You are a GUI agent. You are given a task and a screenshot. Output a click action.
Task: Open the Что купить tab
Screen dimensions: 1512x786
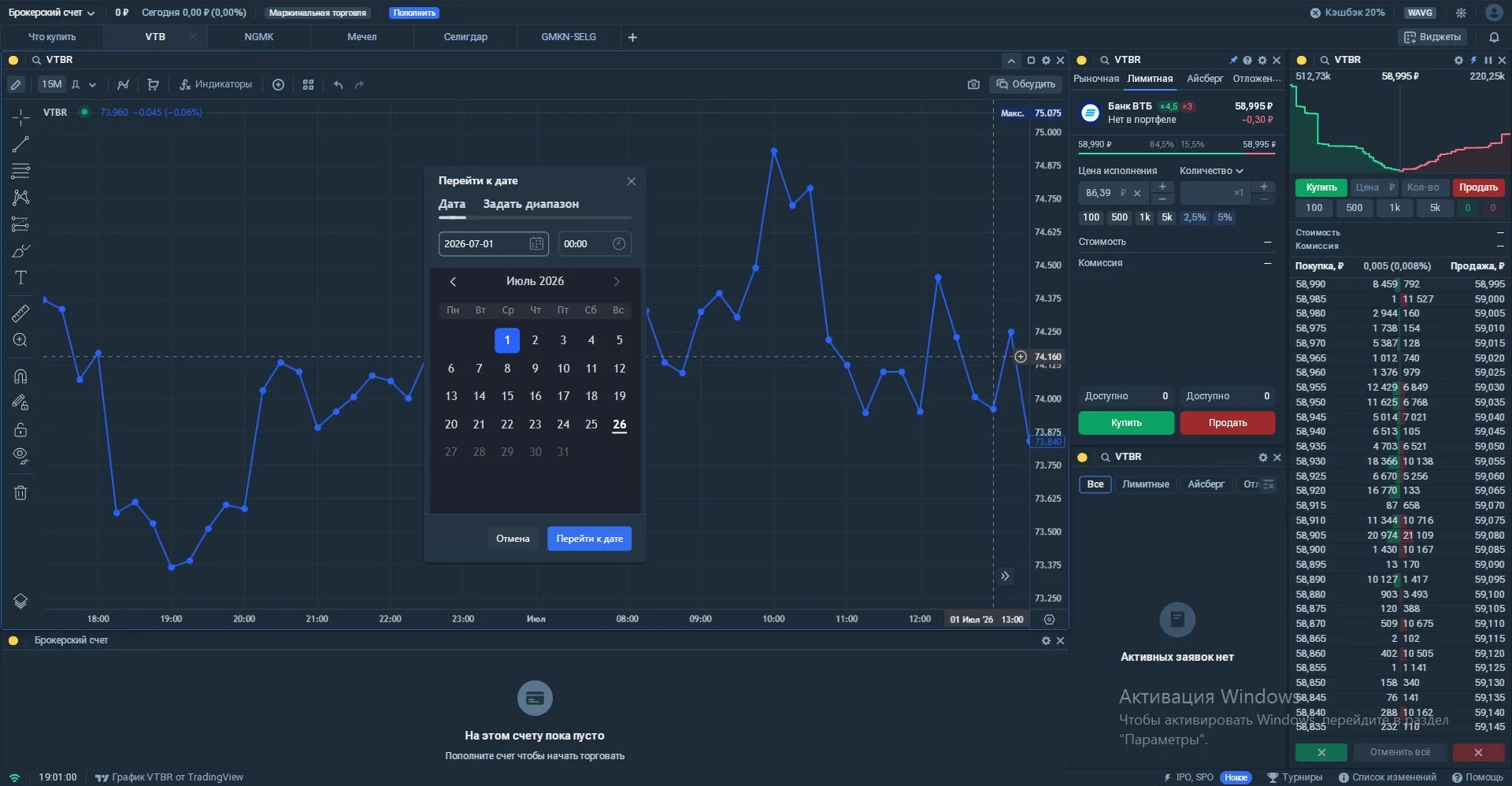(x=52, y=37)
